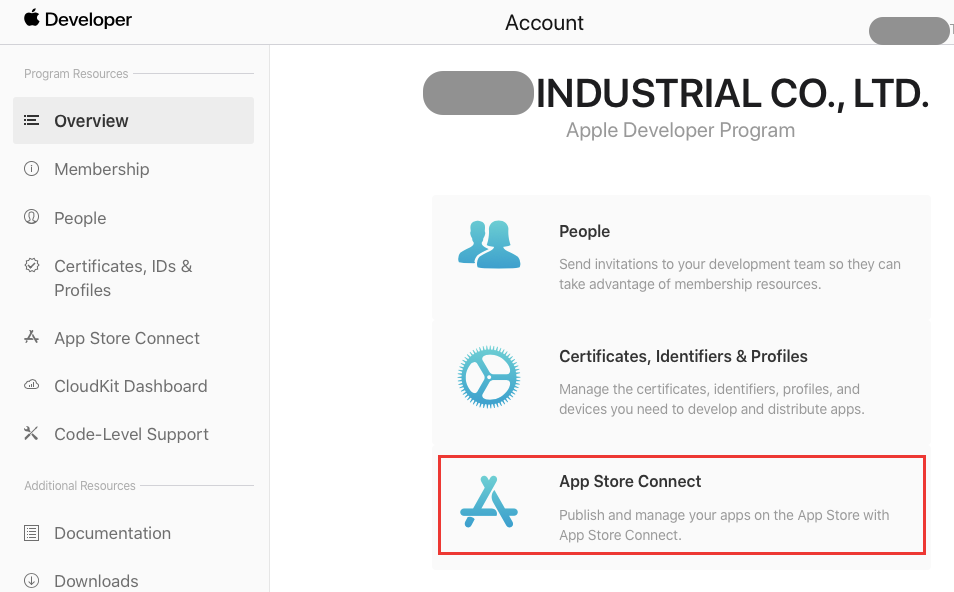Screen dimensions: 954x592
Task: Click the Additional Resources section label
Action: click(x=80, y=486)
